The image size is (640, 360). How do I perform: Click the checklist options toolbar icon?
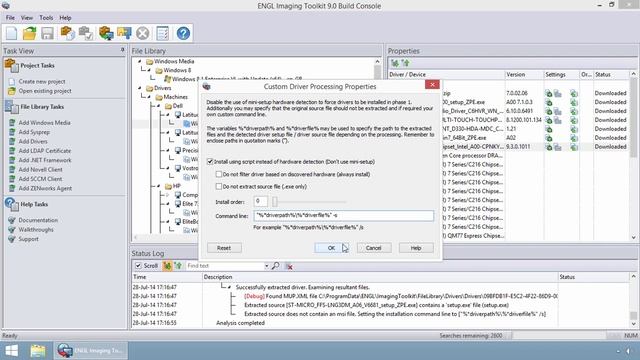point(162,33)
